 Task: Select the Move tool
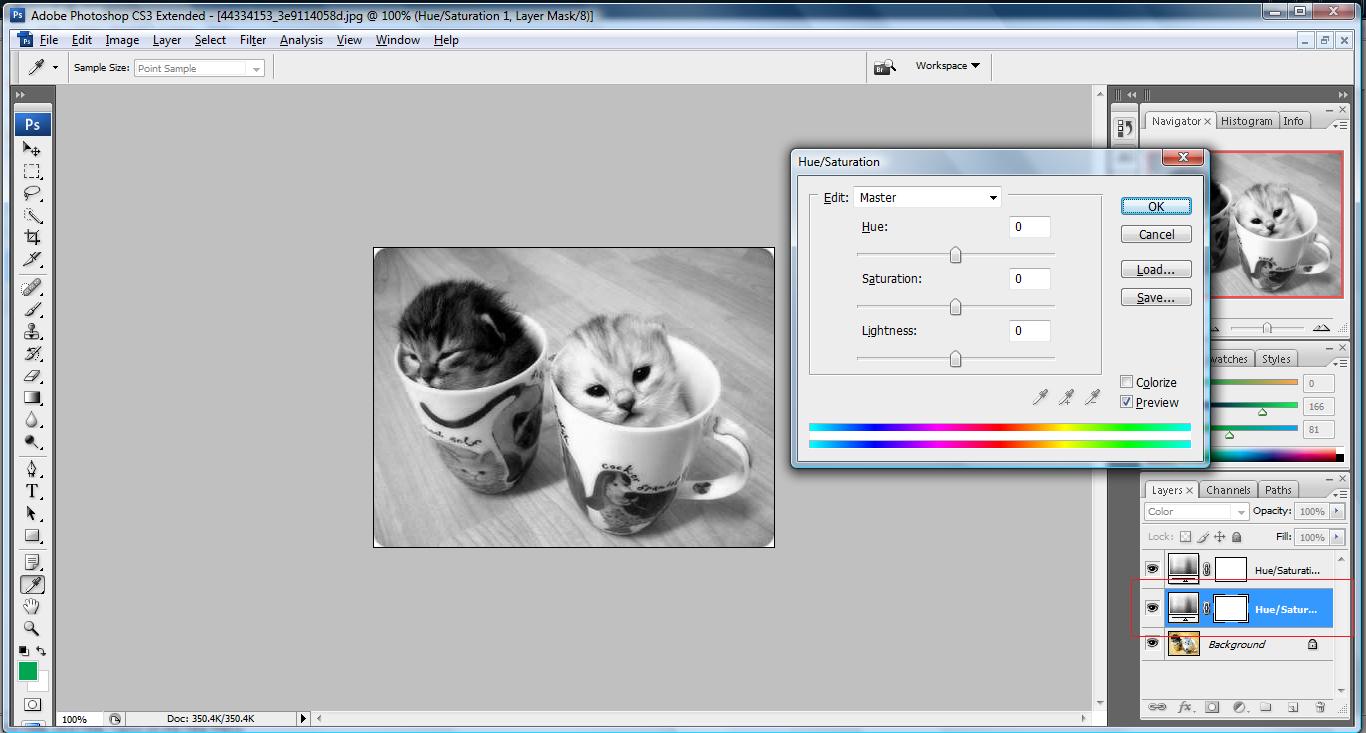[x=32, y=149]
